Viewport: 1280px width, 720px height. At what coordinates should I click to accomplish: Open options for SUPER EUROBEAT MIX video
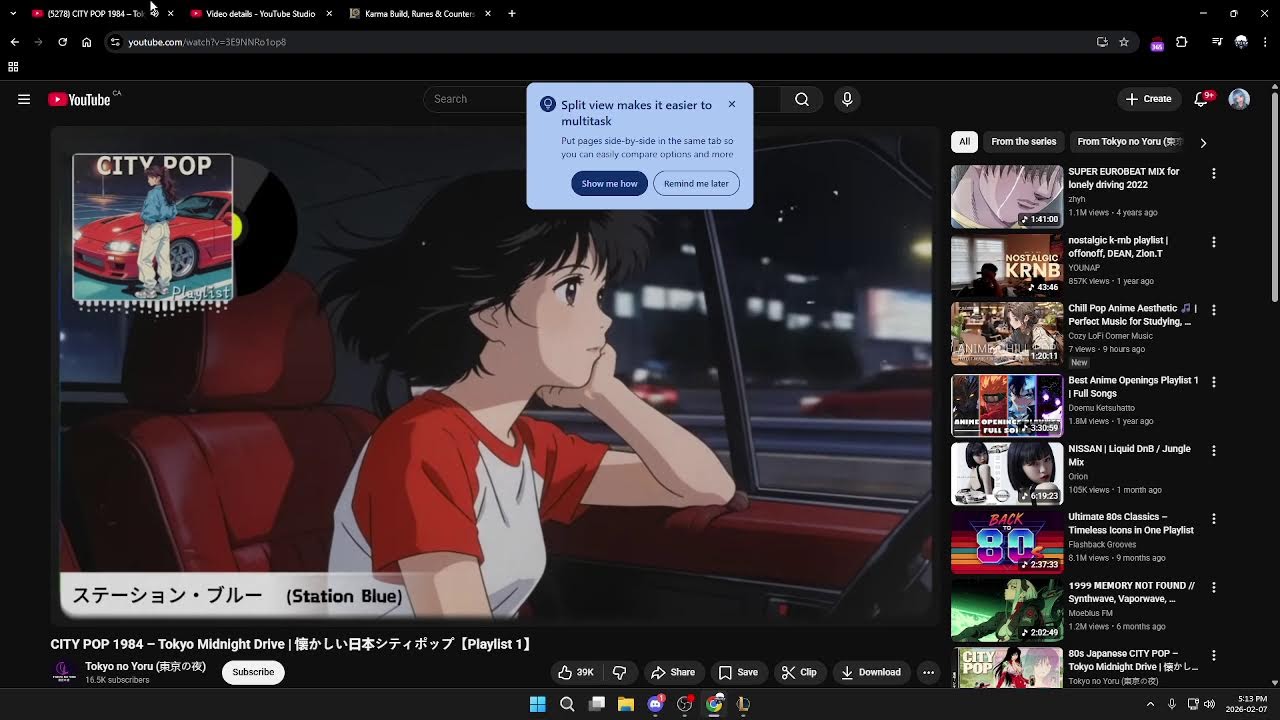1214,174
